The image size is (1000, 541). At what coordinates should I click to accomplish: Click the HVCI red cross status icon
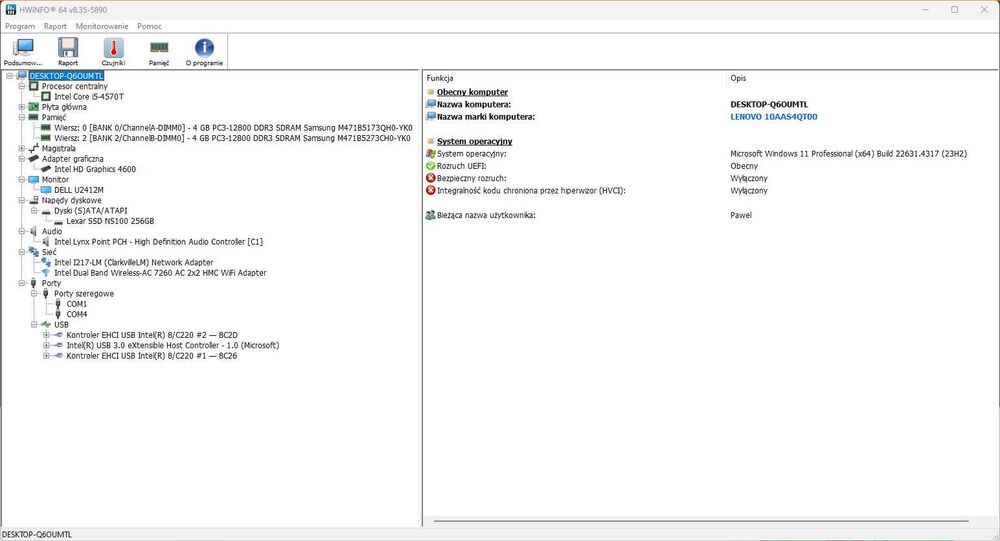(x=430, y=190)
